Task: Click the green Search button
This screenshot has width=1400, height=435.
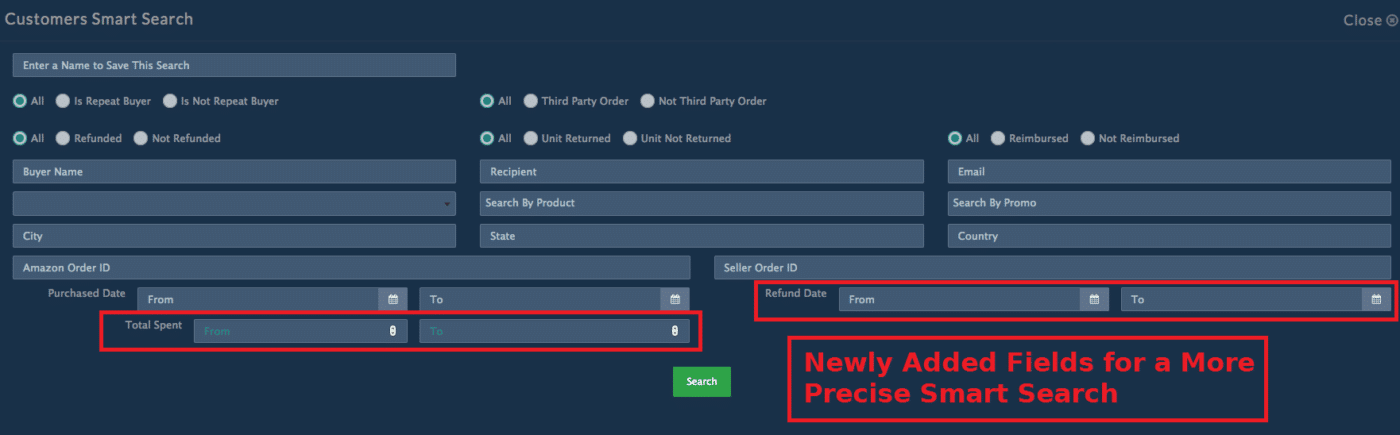Action: tap(702, 381)
